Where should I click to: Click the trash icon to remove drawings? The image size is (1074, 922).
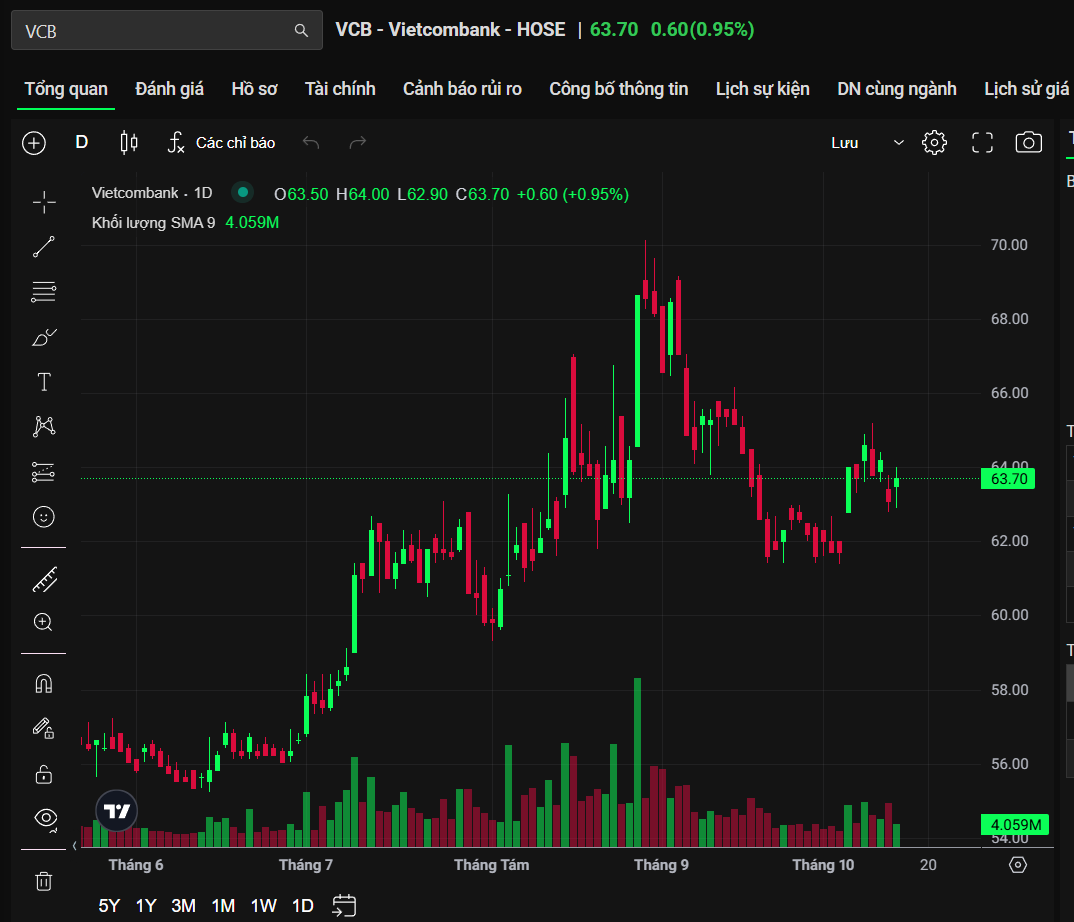point(44,881)
